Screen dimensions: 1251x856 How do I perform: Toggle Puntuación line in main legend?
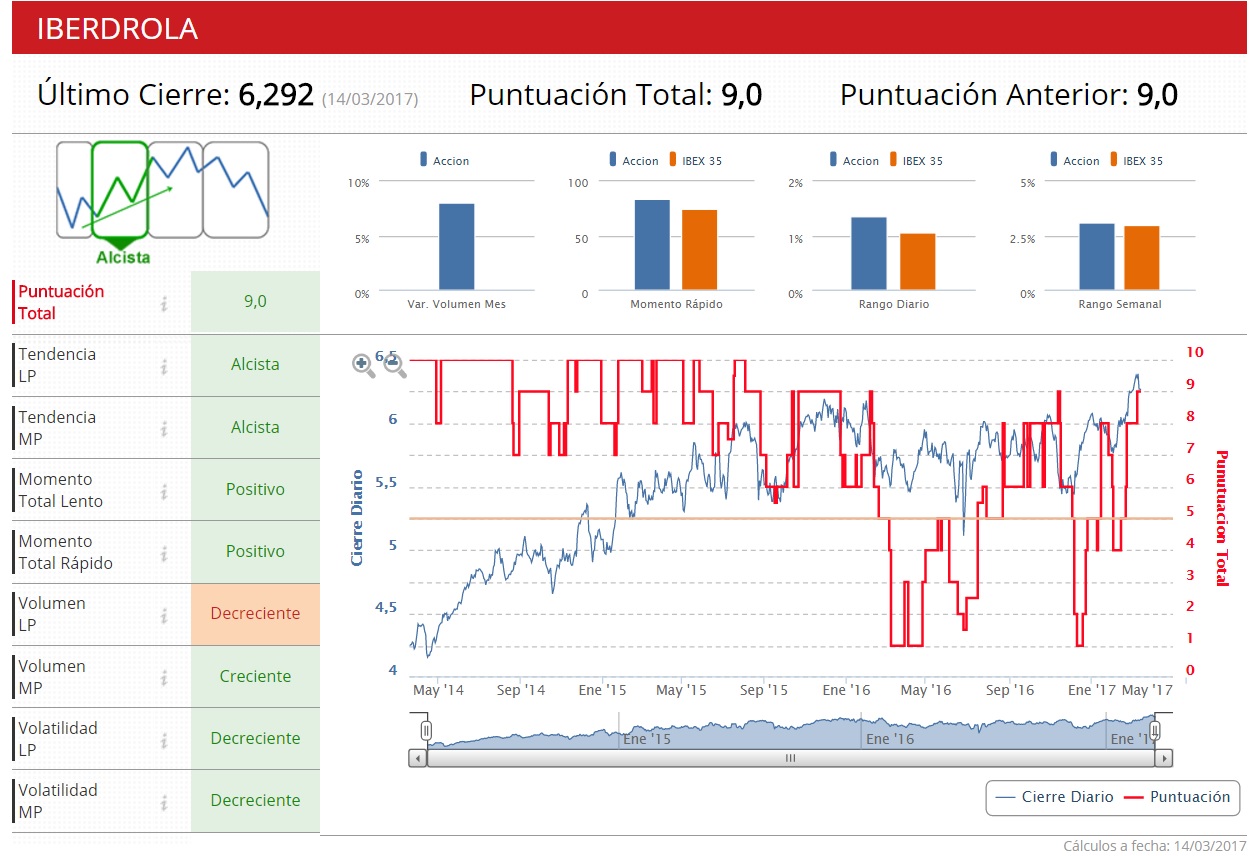[1177, 797]
